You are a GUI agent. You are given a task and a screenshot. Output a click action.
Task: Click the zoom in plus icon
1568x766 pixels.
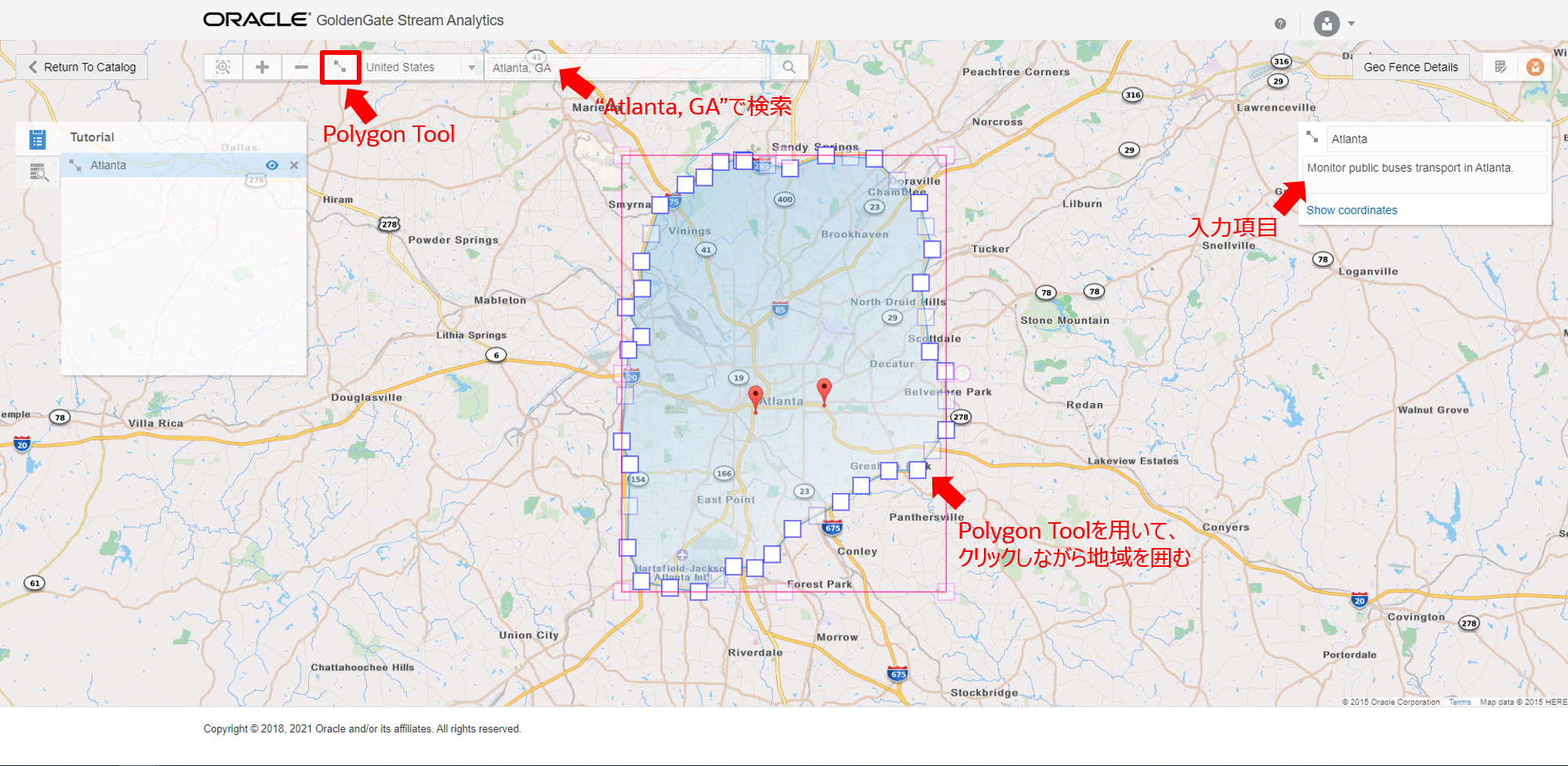point(262,67)
